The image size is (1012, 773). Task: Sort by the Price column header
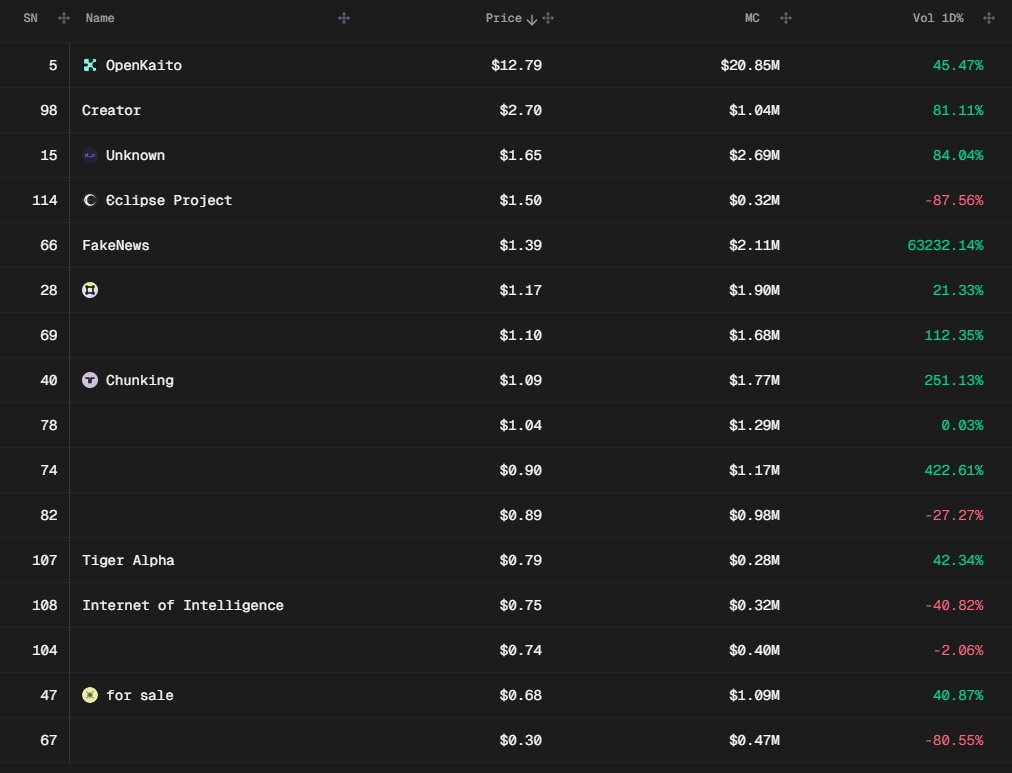[503, 18]
